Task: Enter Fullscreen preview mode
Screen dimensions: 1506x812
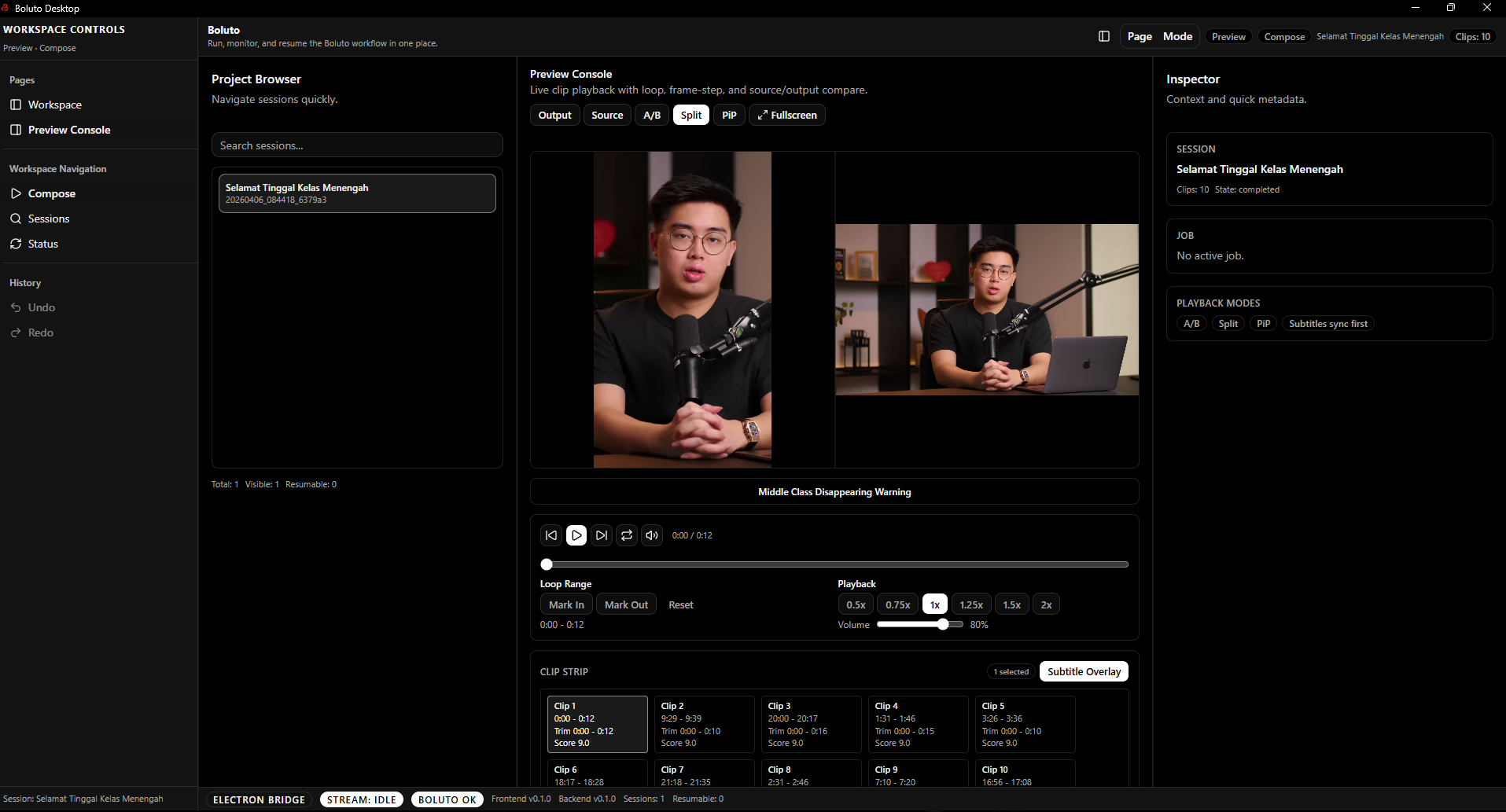Action: pos(786,115)
